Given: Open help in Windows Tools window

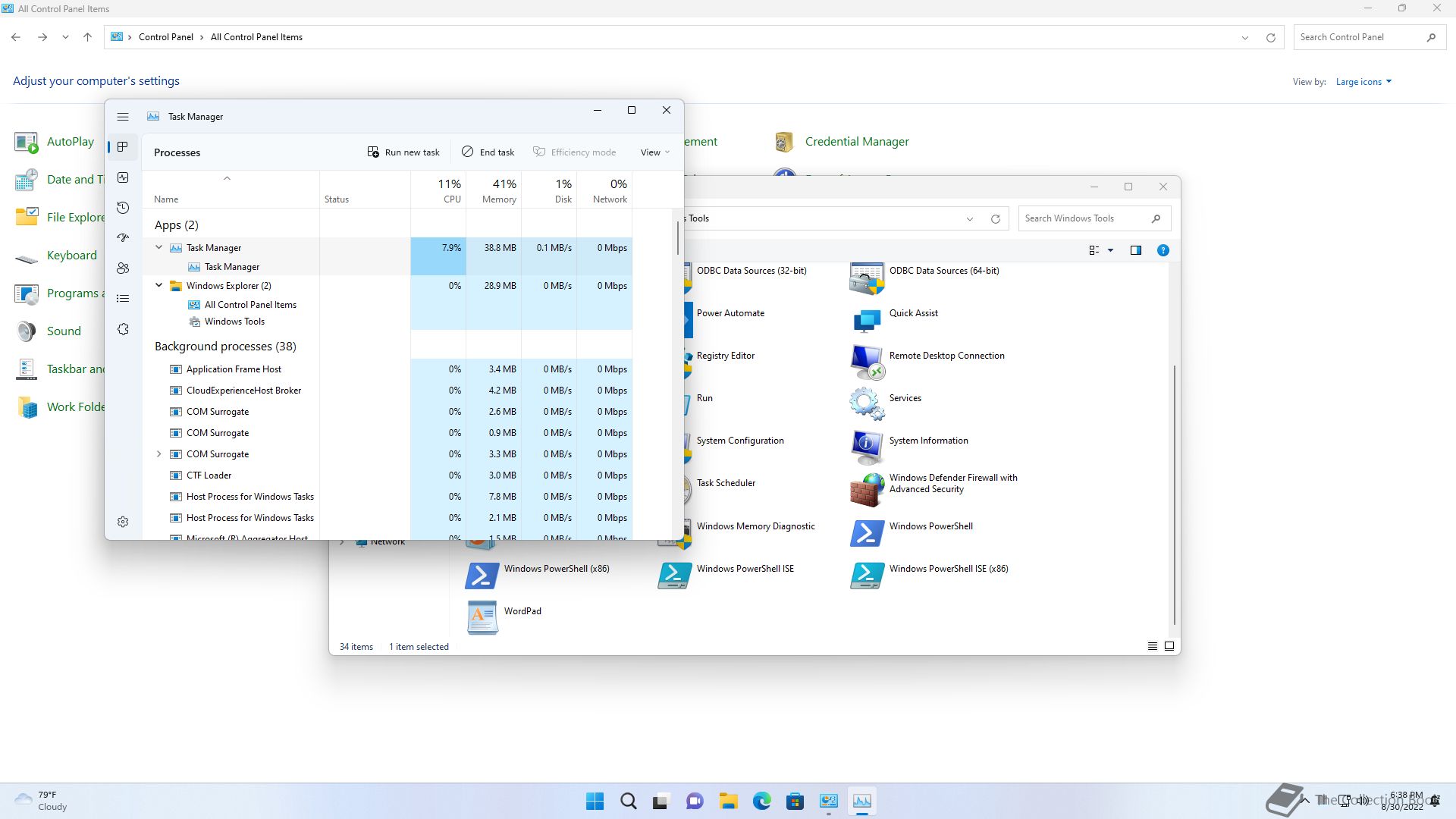Looking at the screenshot, I should click(x=1163, y=250).
